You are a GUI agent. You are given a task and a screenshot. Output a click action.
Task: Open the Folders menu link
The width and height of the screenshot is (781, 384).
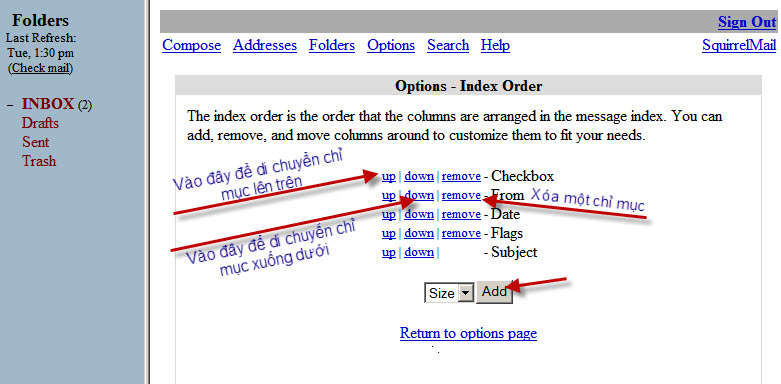tap(332, 45)
